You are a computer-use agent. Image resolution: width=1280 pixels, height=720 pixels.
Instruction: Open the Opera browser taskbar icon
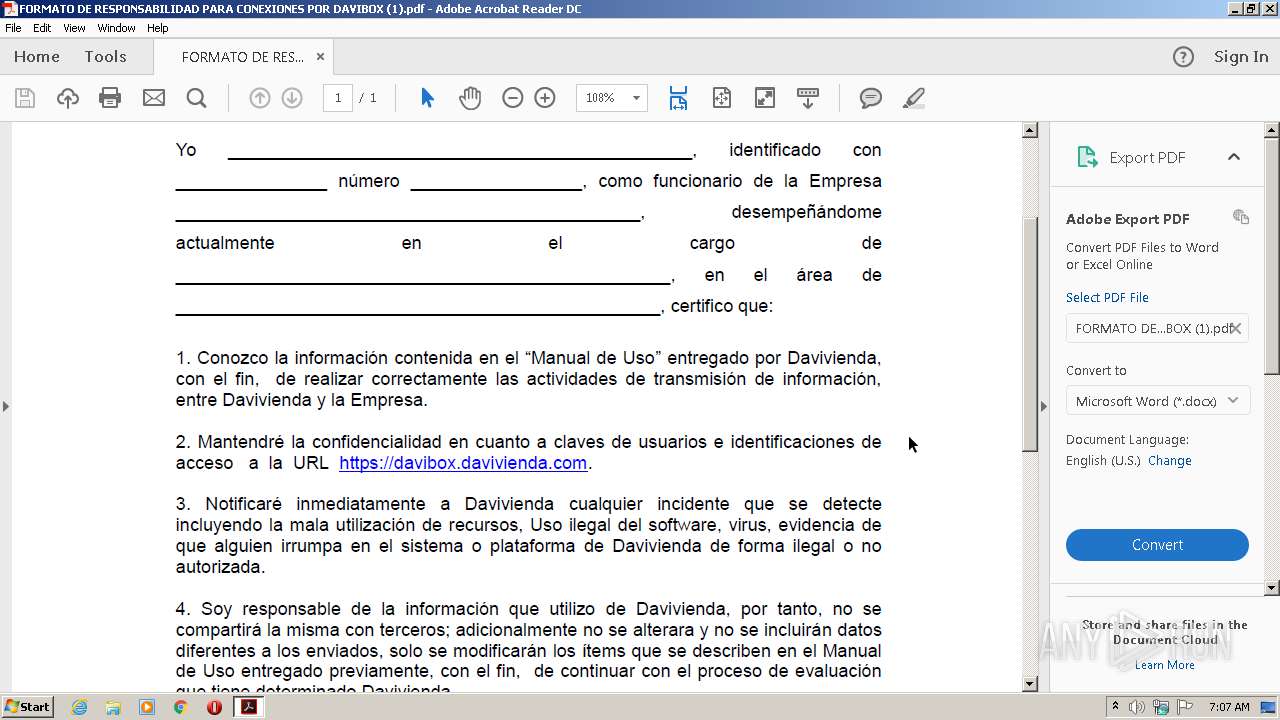click(x=214, y=707)
